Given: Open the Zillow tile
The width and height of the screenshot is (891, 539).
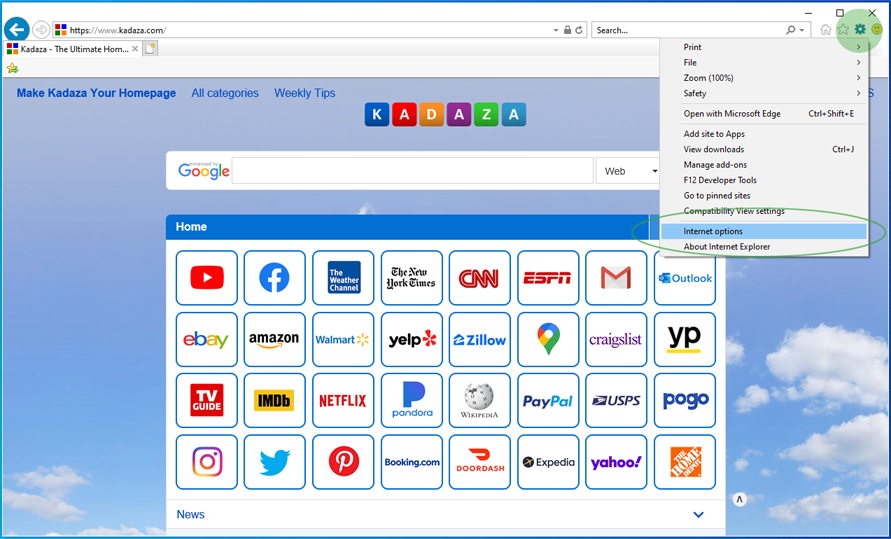Looking at the screenshot, I should tap(480, 340).
